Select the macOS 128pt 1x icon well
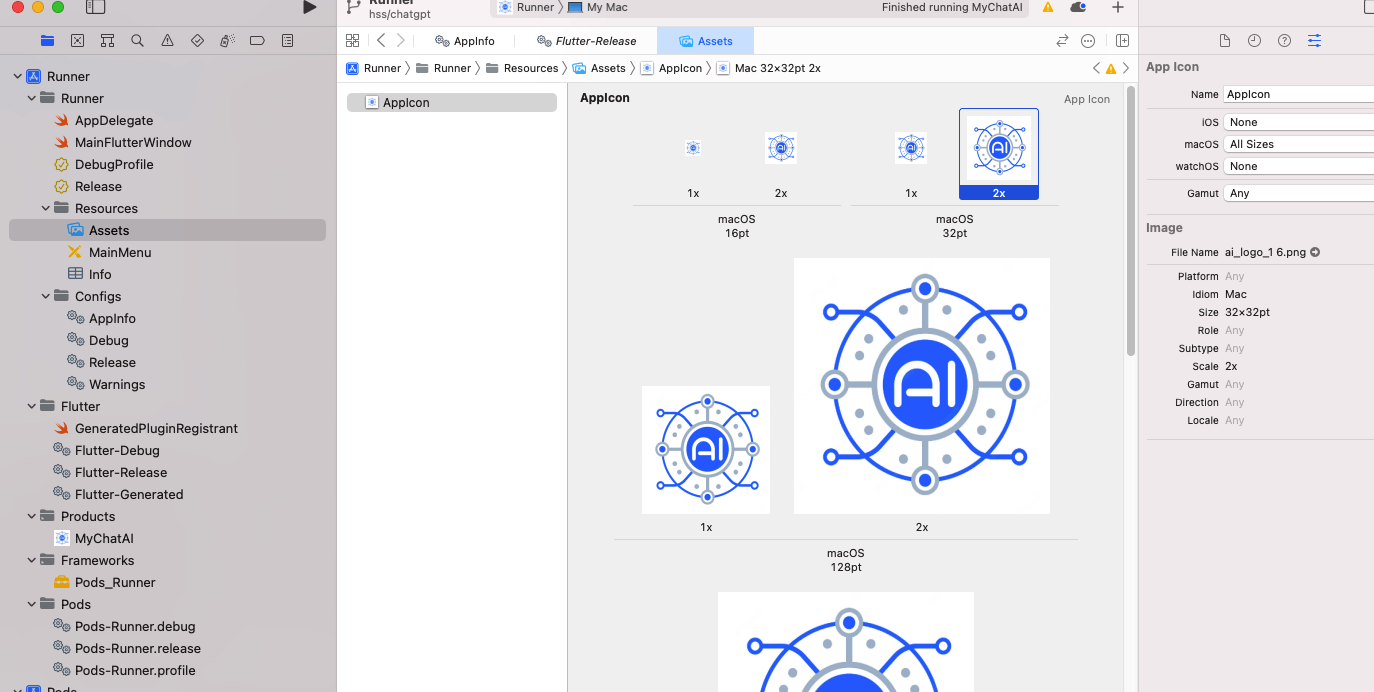The height and width of the screenshot is (692, 1374). coord(706,450)
